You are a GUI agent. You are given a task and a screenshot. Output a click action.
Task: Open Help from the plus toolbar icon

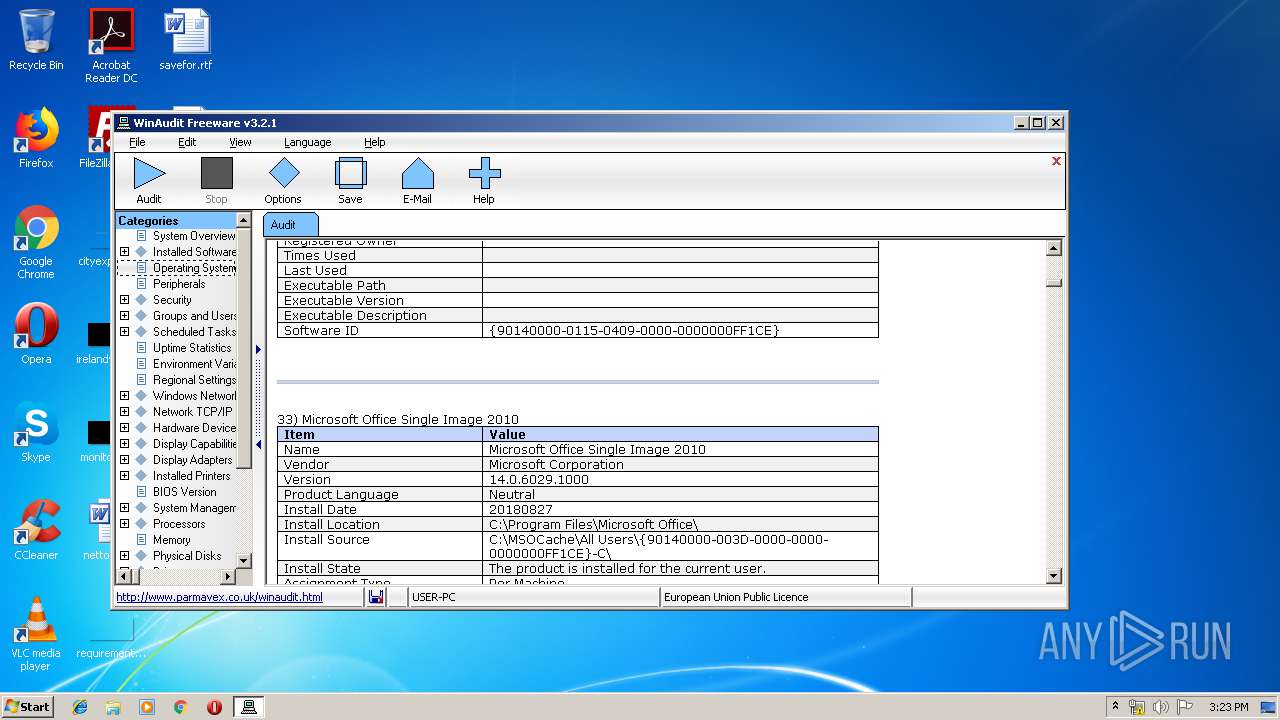(x=484, y=181)
